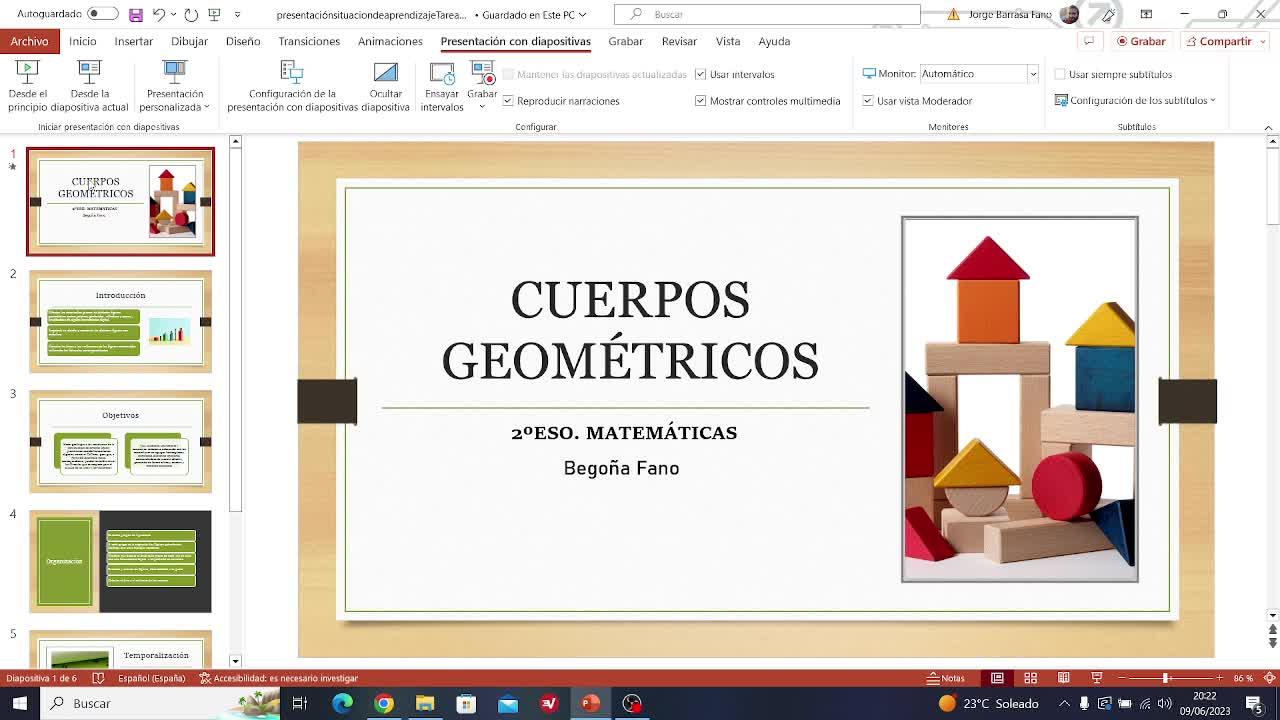Open the Transiciones ribbon tab
Screen dimensions: 1280x720
[x=309, y=41]
